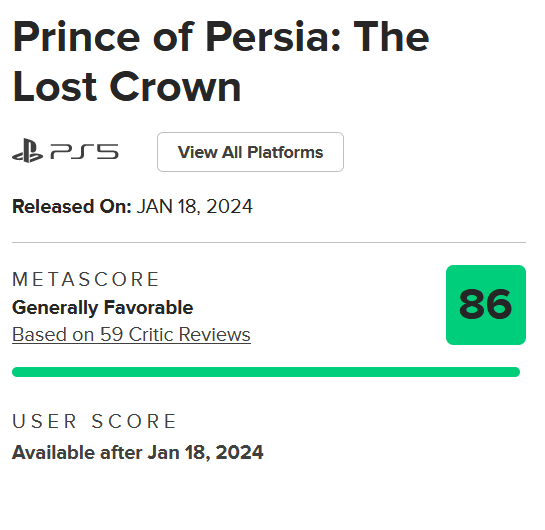This screenshot has height=530, width=545.
Task: Click the green Metascore distribution bar
Action: tap(266, 372)
